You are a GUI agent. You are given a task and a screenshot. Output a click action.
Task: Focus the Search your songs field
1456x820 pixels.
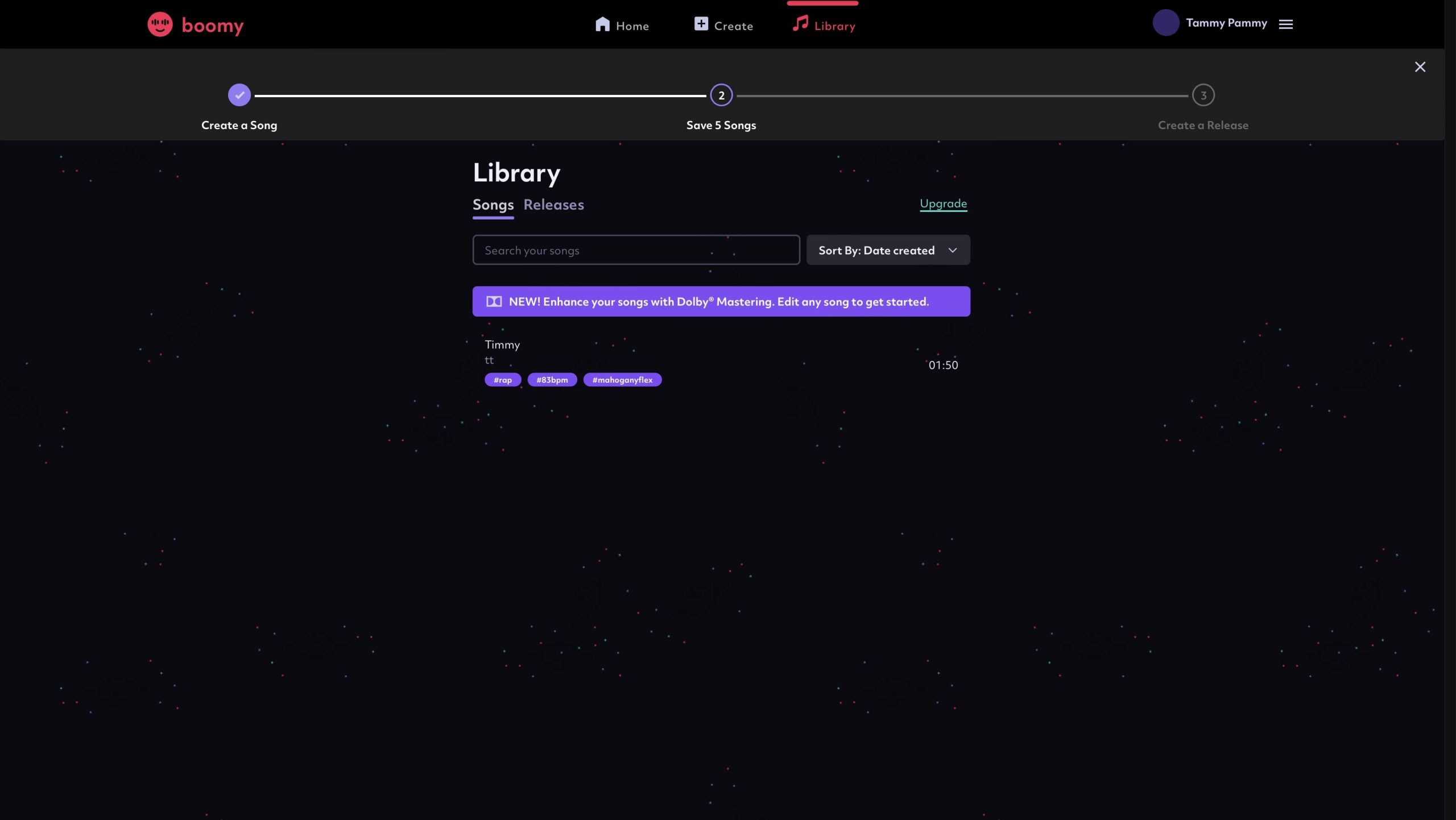click(635, 250)
